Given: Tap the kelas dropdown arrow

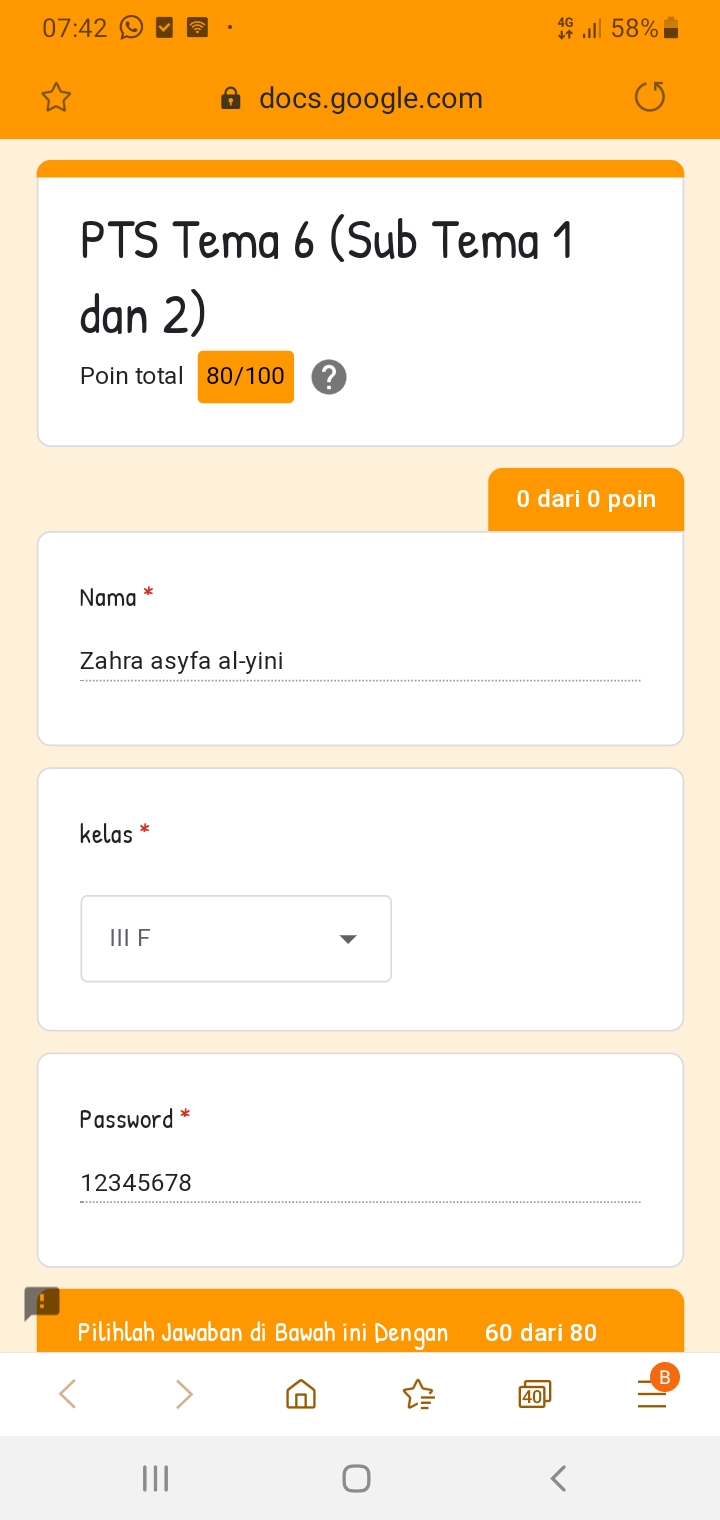Looking at the screenshot, I should (348, 939).
